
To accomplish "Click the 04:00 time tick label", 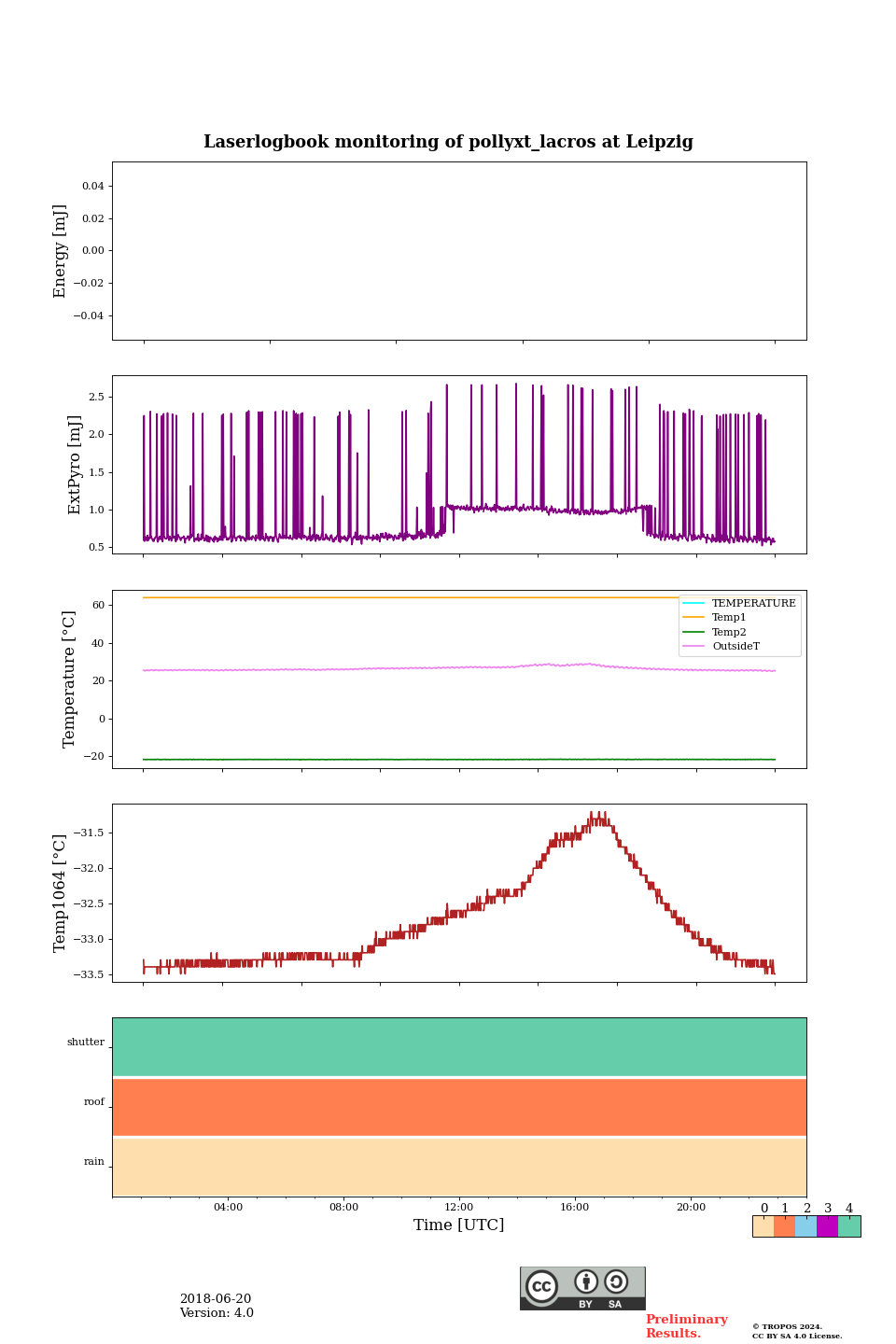I will (228, 1207).
